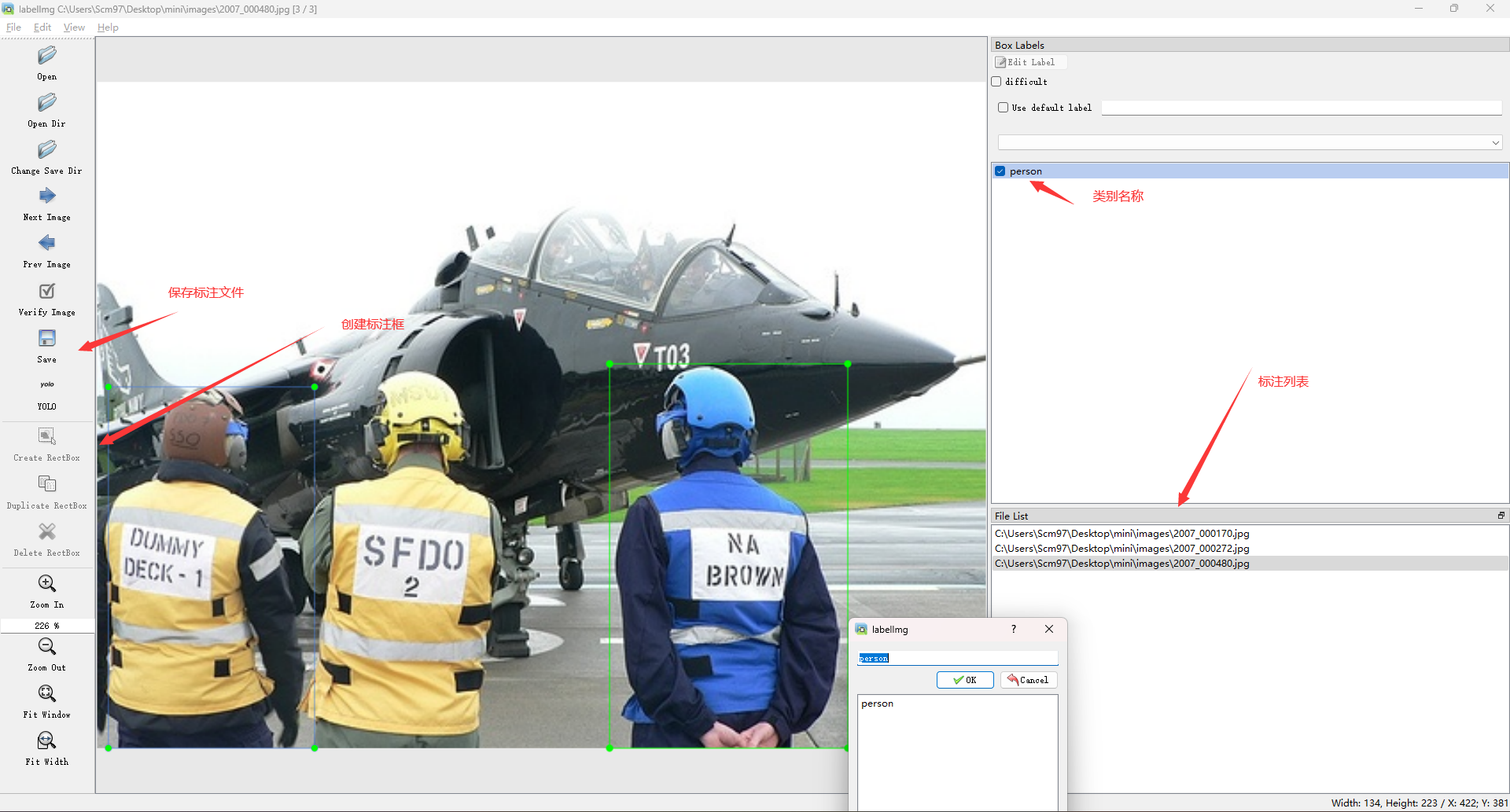Screen dimensions: 1510x812
Task: Open the Help menu
Action: pyautogui.click(x=108, y=28)
